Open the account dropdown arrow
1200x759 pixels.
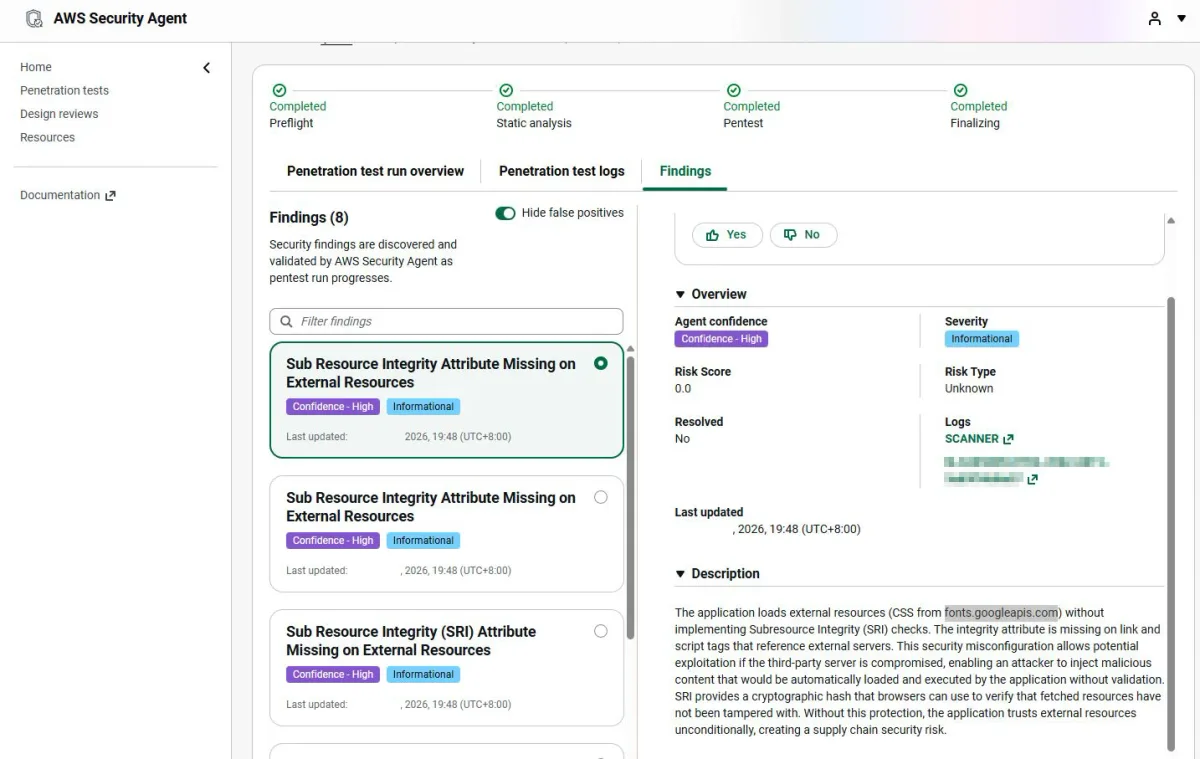click(1181, 19)
